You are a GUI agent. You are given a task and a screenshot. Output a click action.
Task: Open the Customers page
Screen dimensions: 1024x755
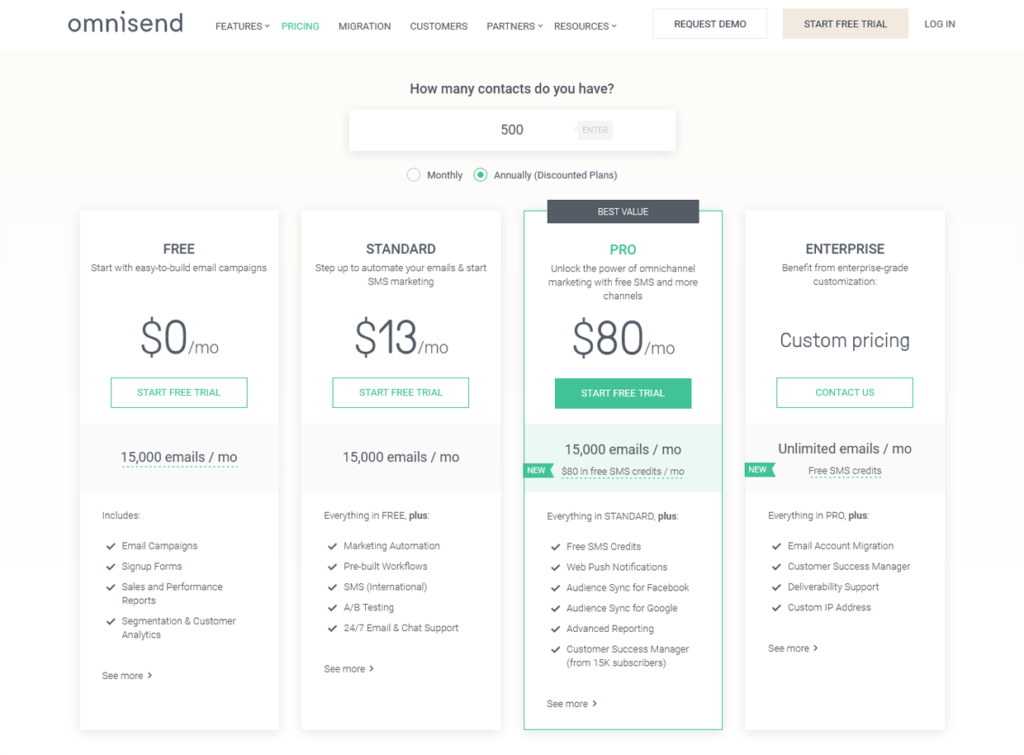click(438, 26)
